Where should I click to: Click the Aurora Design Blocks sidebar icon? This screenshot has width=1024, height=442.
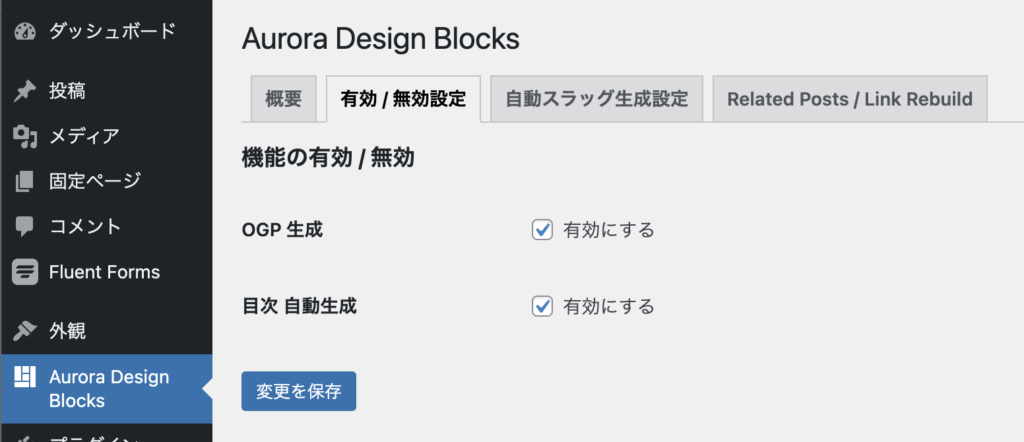pos(26,377)
